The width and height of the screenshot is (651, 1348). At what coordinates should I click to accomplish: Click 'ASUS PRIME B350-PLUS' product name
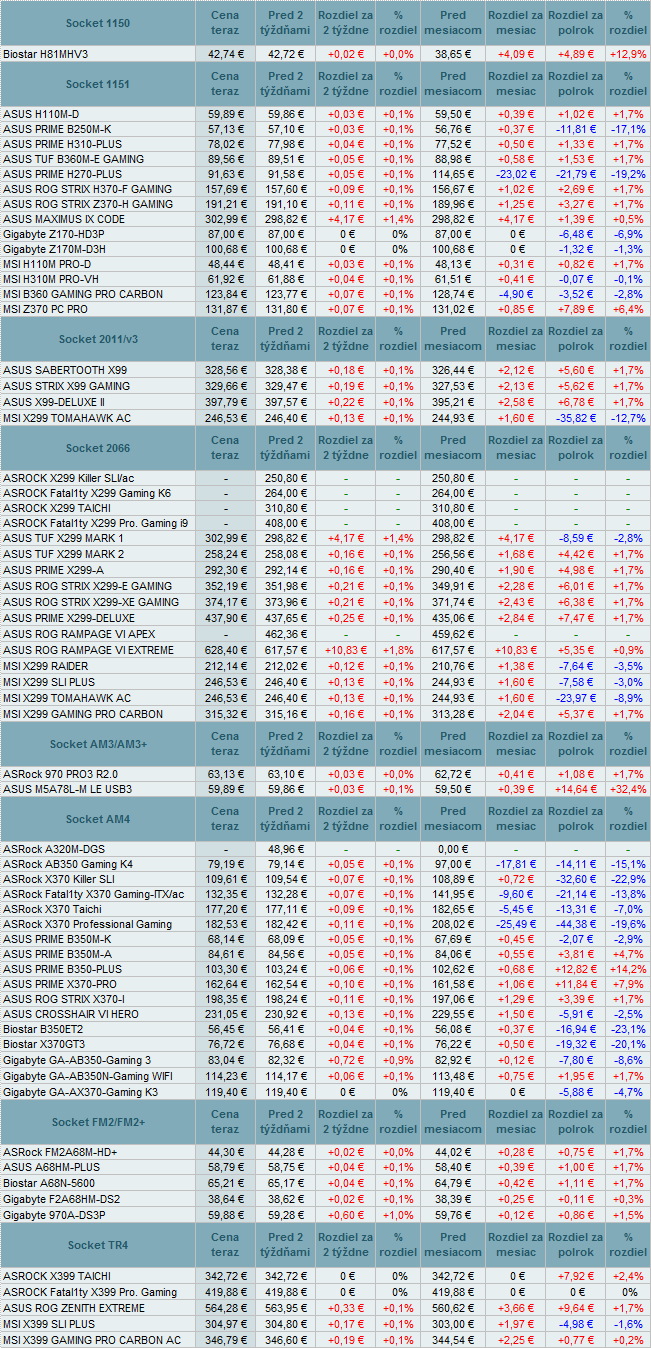point(62,970)
